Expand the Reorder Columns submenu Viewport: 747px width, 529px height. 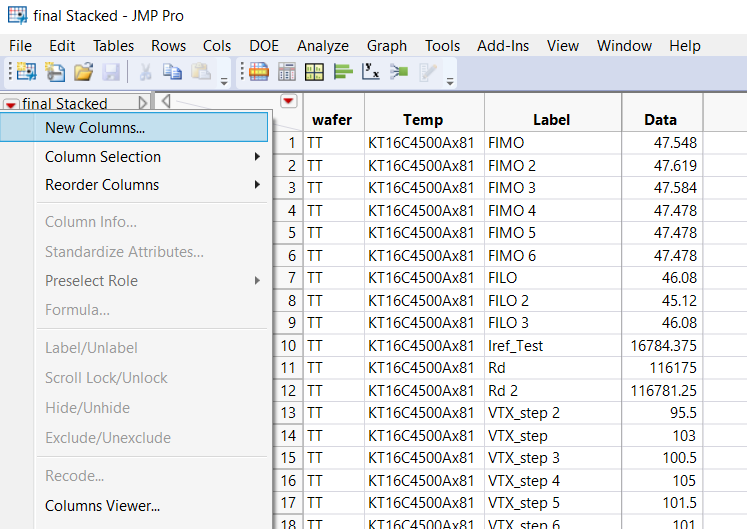pyautogui.click(x=150, y=185)
